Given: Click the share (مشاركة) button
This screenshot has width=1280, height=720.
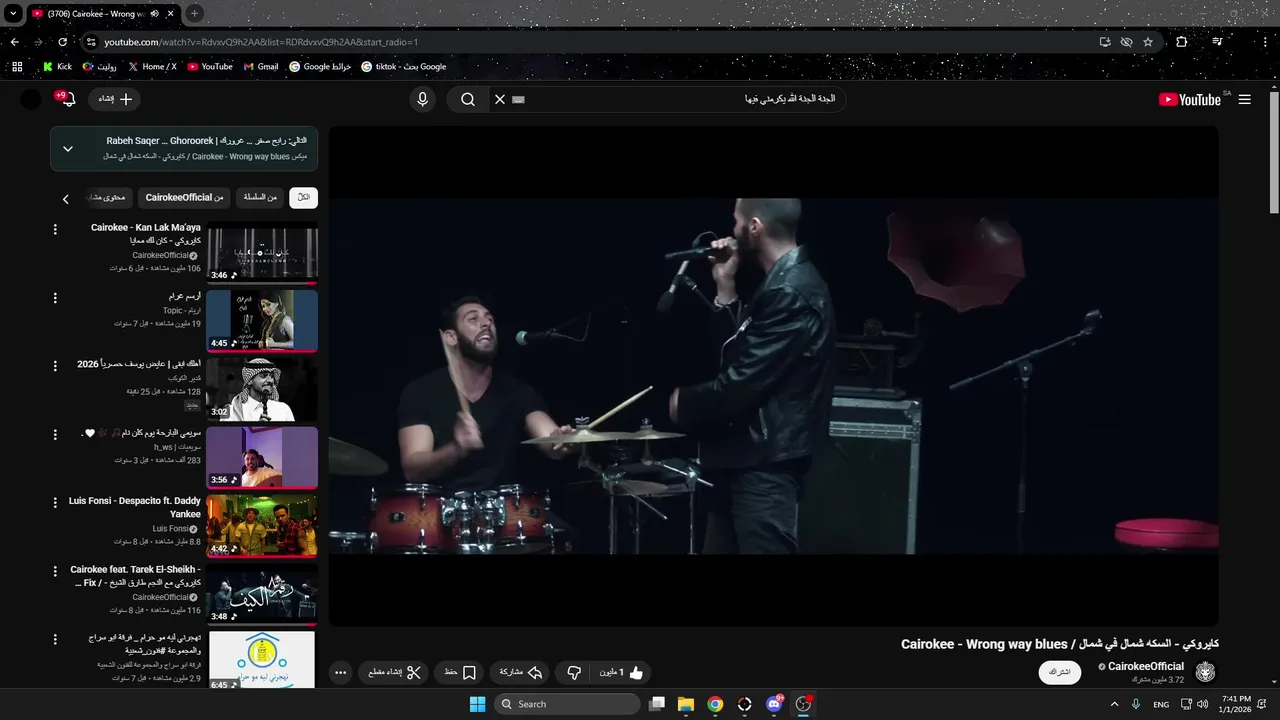Looking at the screenshot, I should pyautogui.click(x=520, y=673).
